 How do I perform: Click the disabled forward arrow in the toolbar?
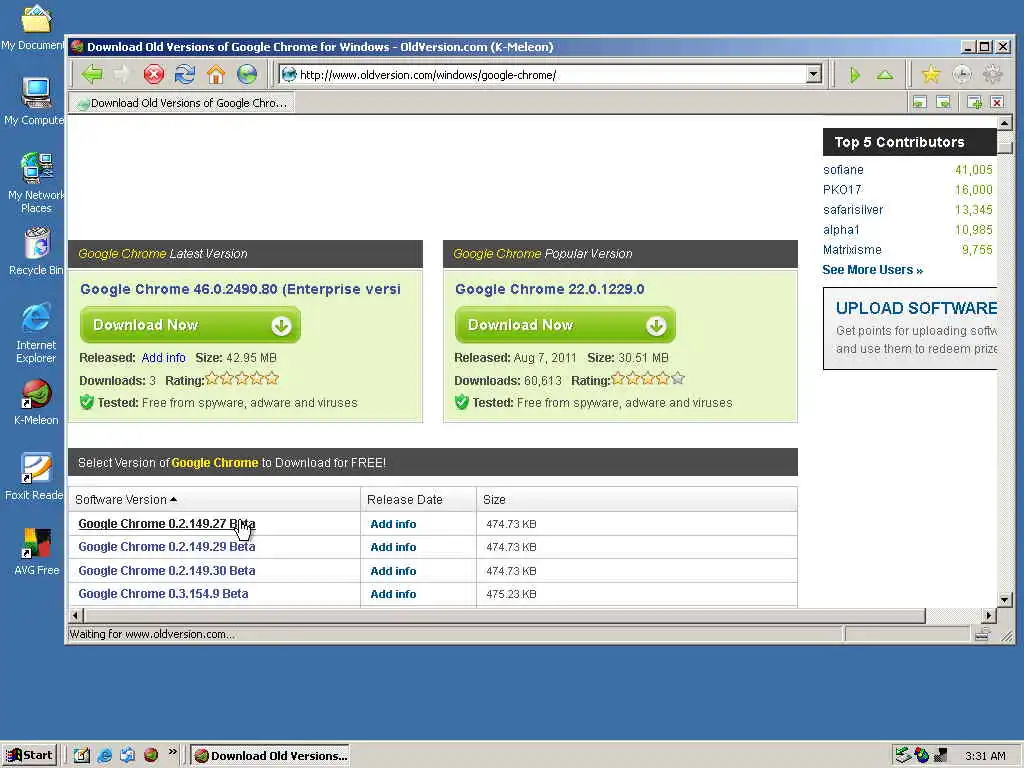123,74
